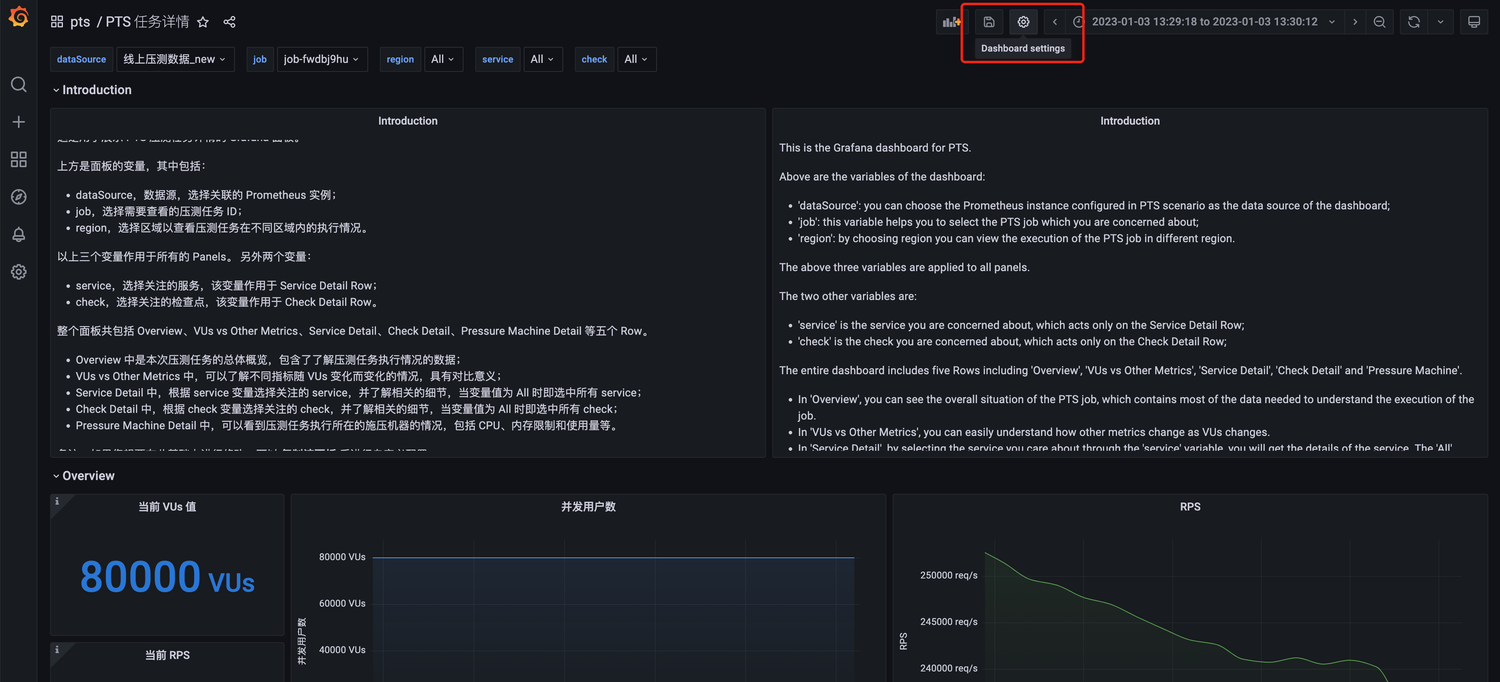The width and height of the screenshot is (1500, 682).
Task: Shift time range backwards
Action: coord(1055,22)
